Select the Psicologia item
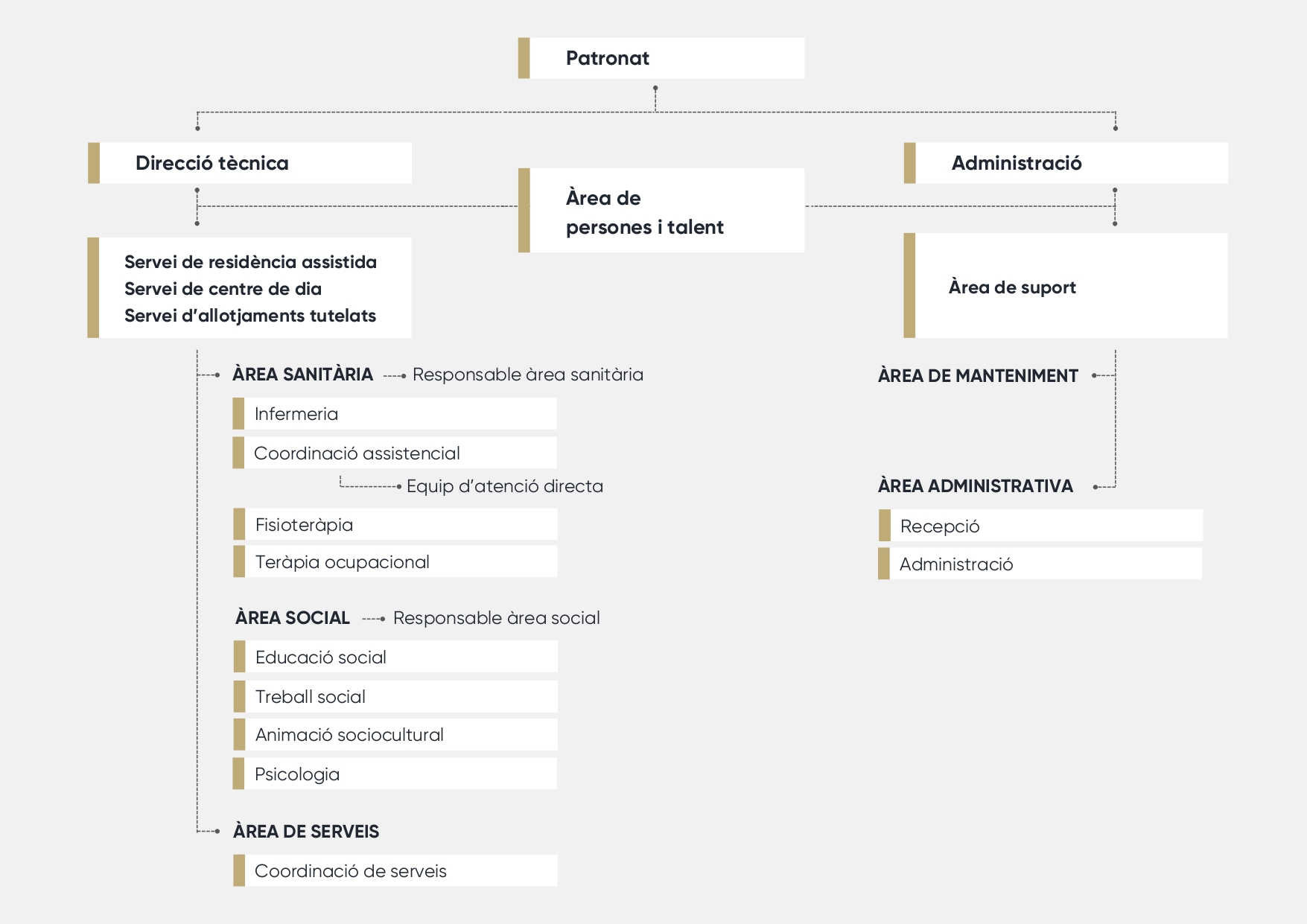 click(394, 774)
